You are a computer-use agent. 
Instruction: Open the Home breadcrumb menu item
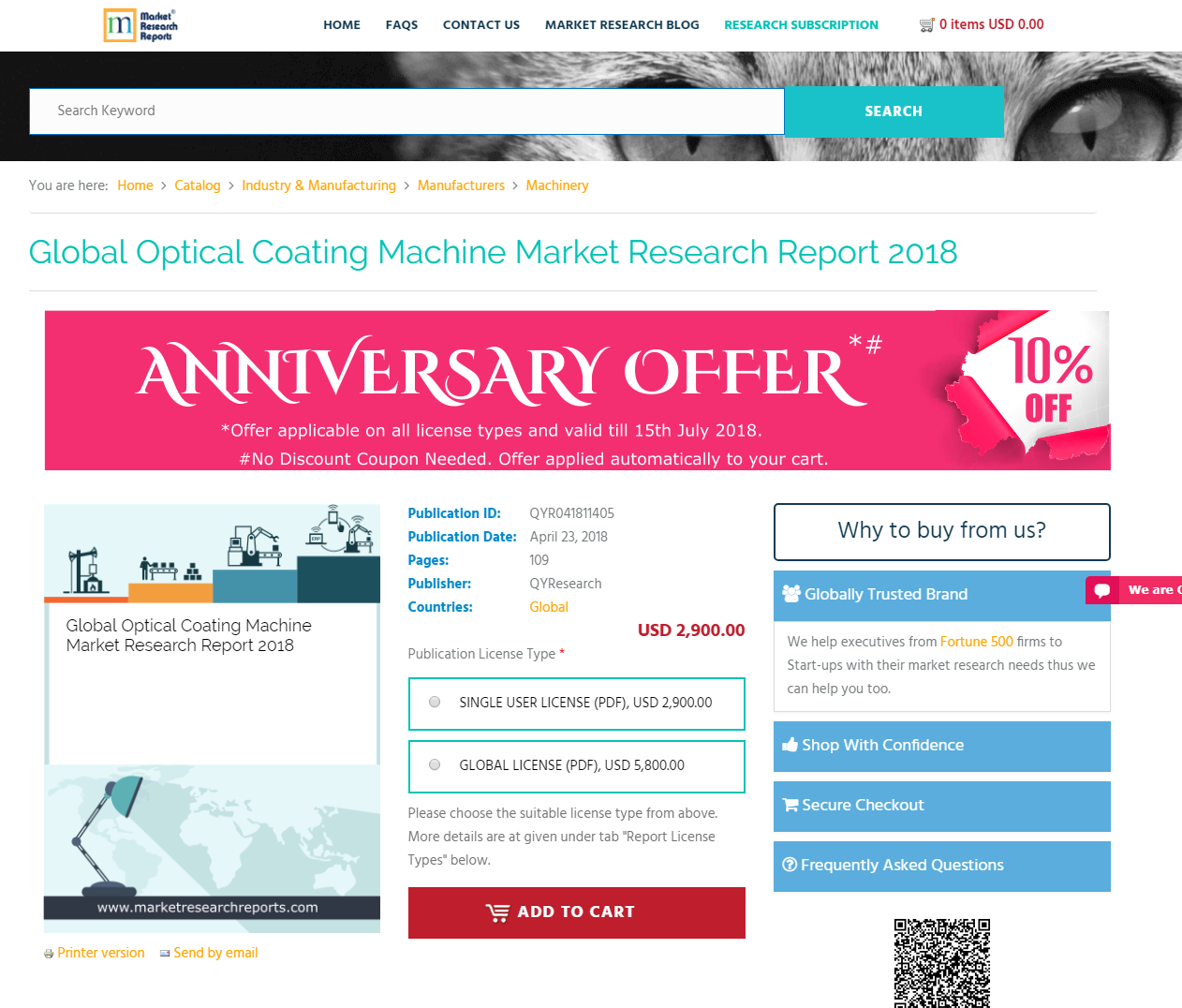tap(135, 185)
